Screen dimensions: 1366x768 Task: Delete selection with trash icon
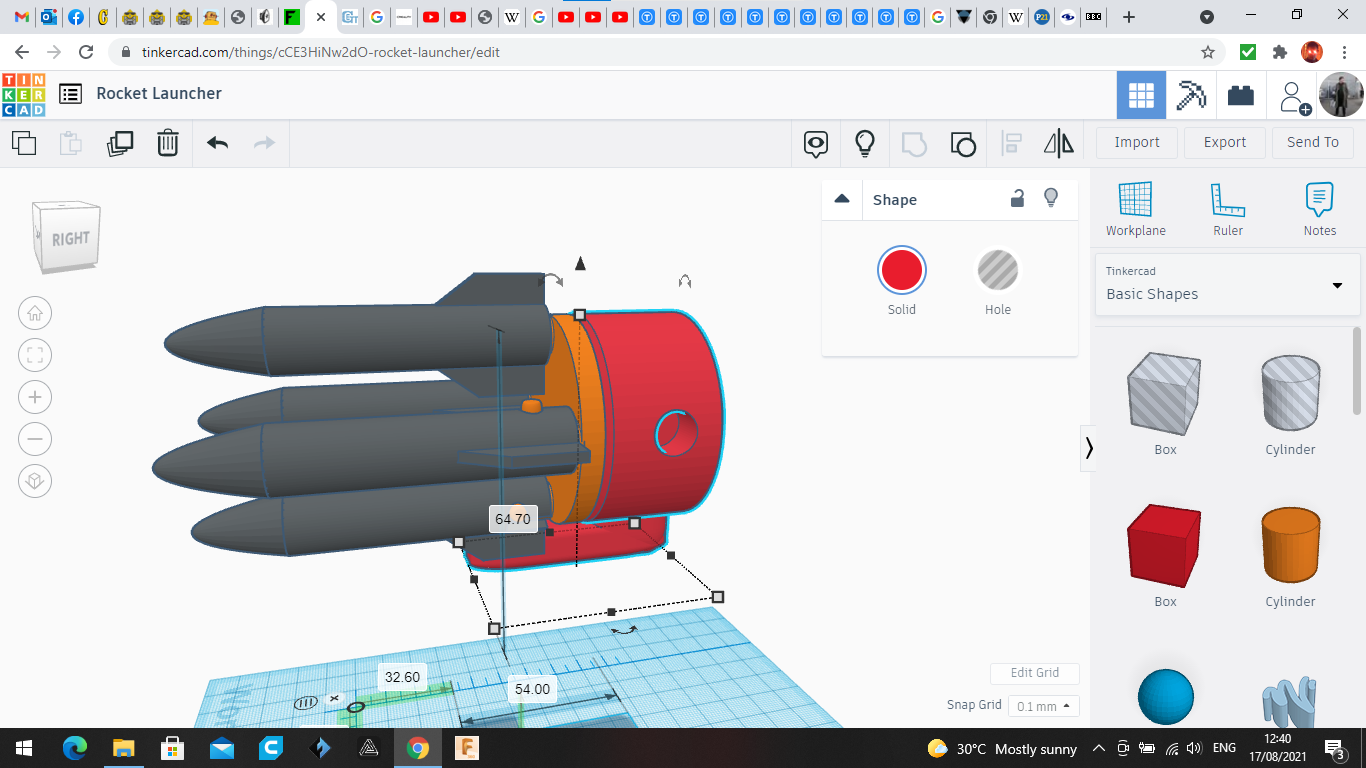point(168,143)
